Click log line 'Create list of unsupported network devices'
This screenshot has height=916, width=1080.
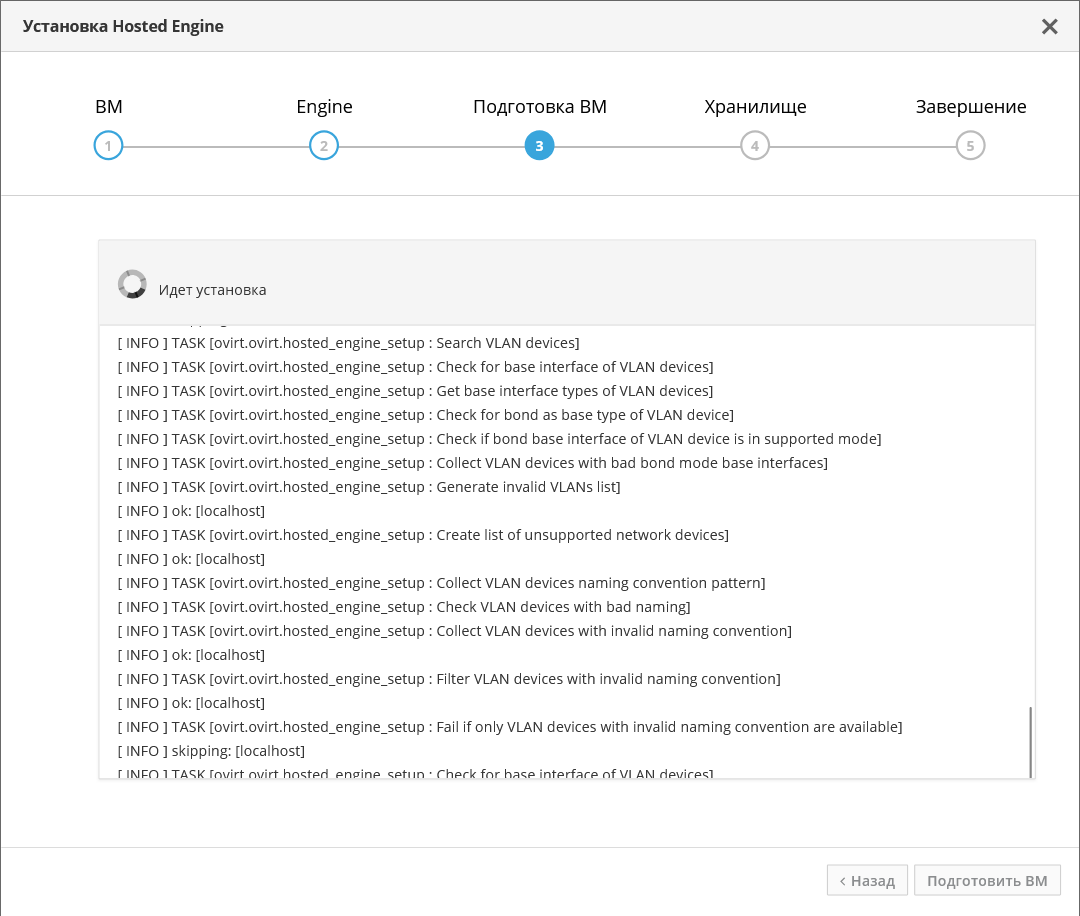[423, 535]
